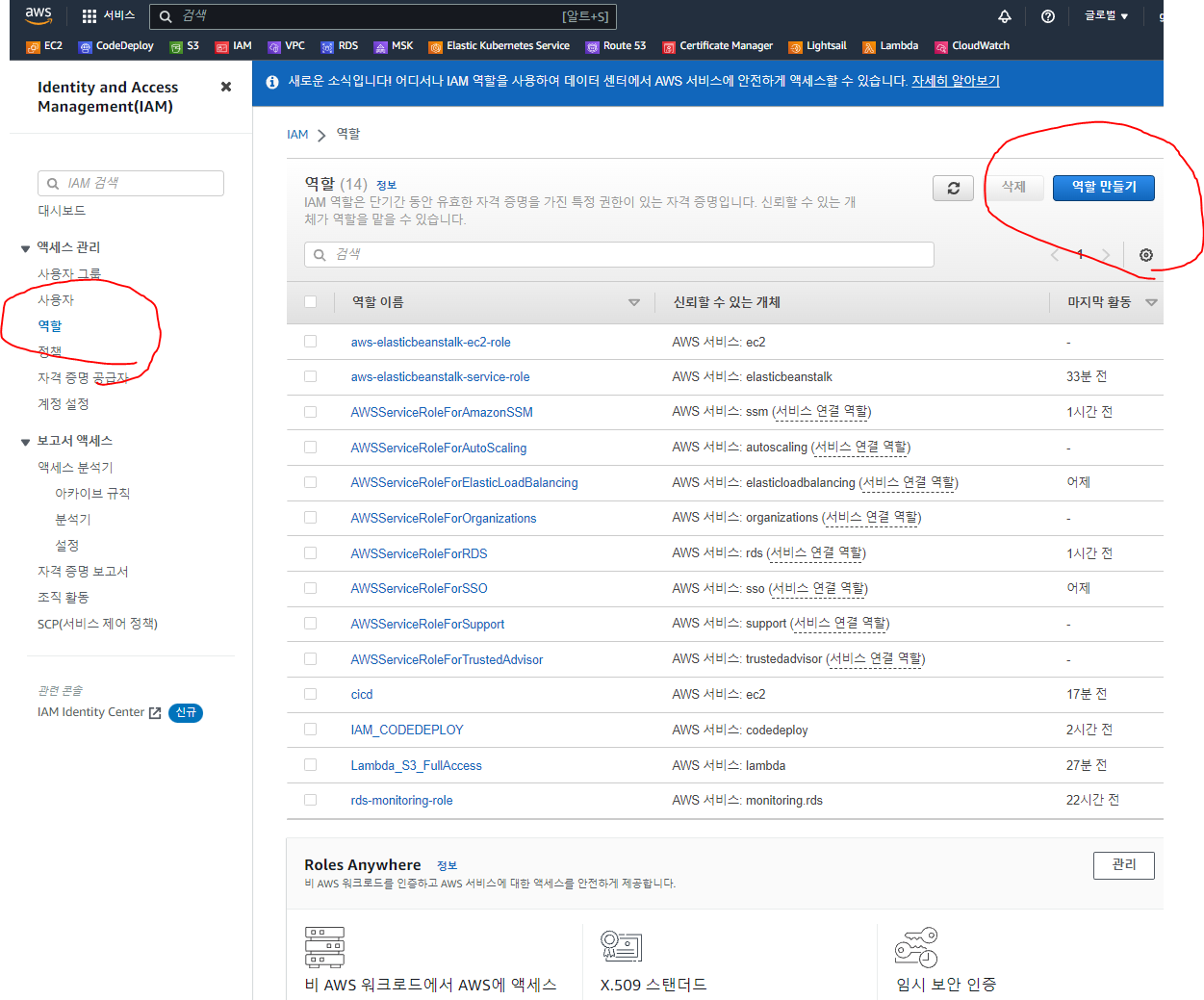Sort by 마지막 활동 column arrow
The width and height of the screenshot is (1204, 1000).
pos(1151,302)
